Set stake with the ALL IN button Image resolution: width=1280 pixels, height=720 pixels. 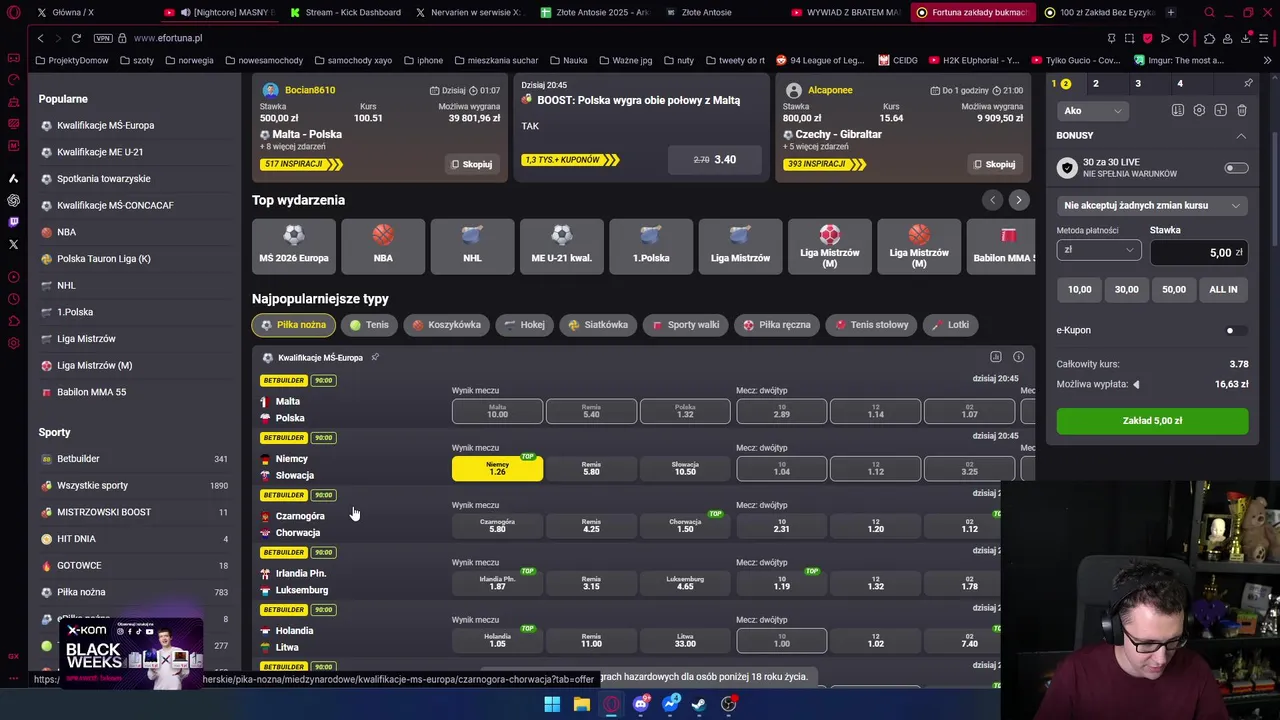(1223, 289)
